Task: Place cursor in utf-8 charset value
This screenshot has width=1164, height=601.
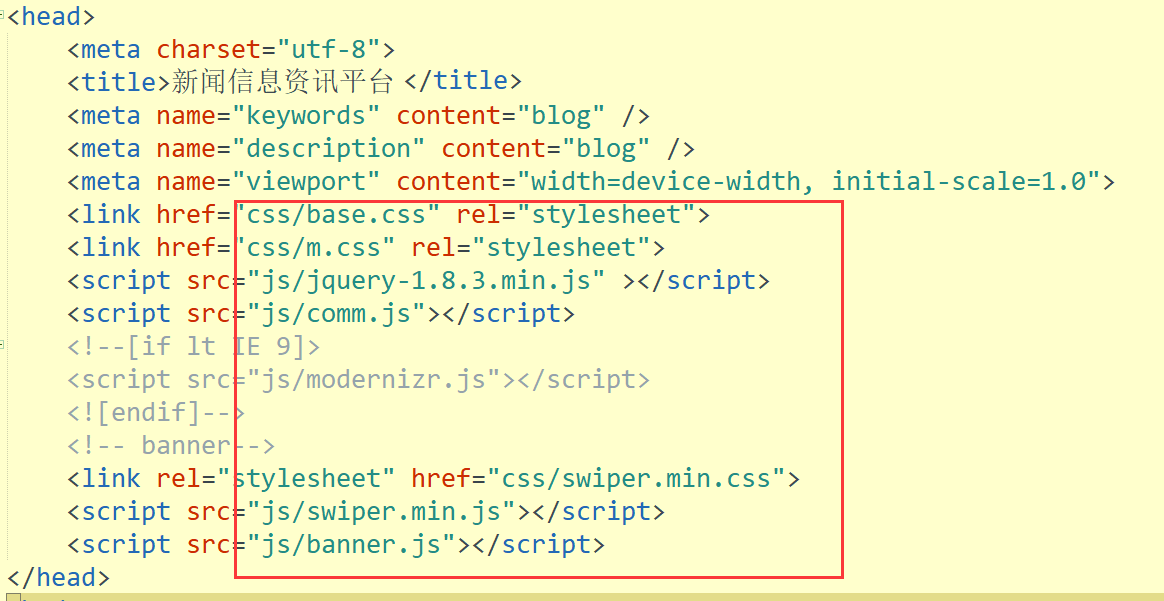Action: click(x=328, y=50)
